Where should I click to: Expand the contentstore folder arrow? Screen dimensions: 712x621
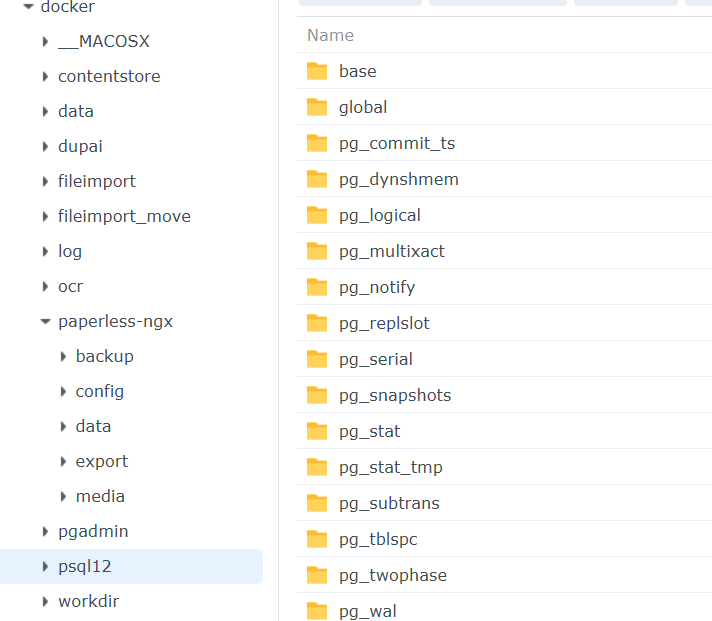coord(45,76)
